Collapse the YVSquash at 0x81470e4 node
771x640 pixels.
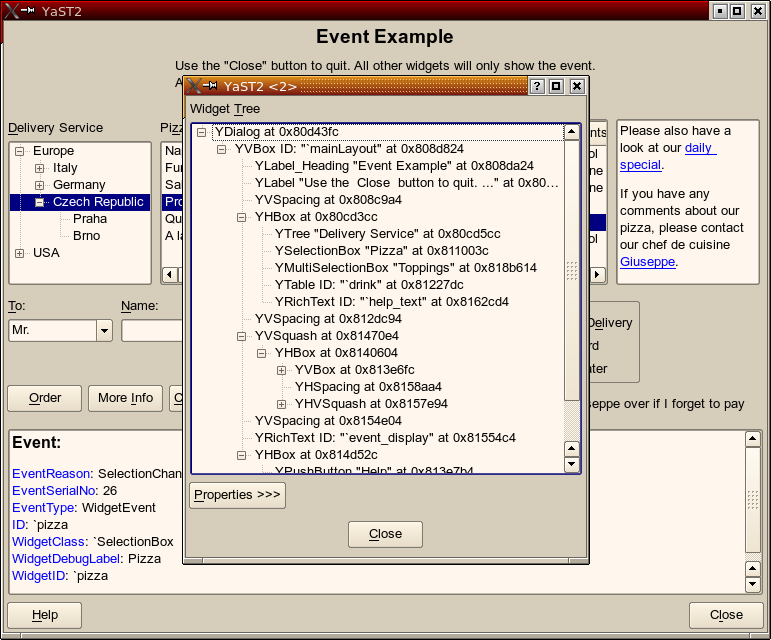pyautogui.click(x=242, y=336)
